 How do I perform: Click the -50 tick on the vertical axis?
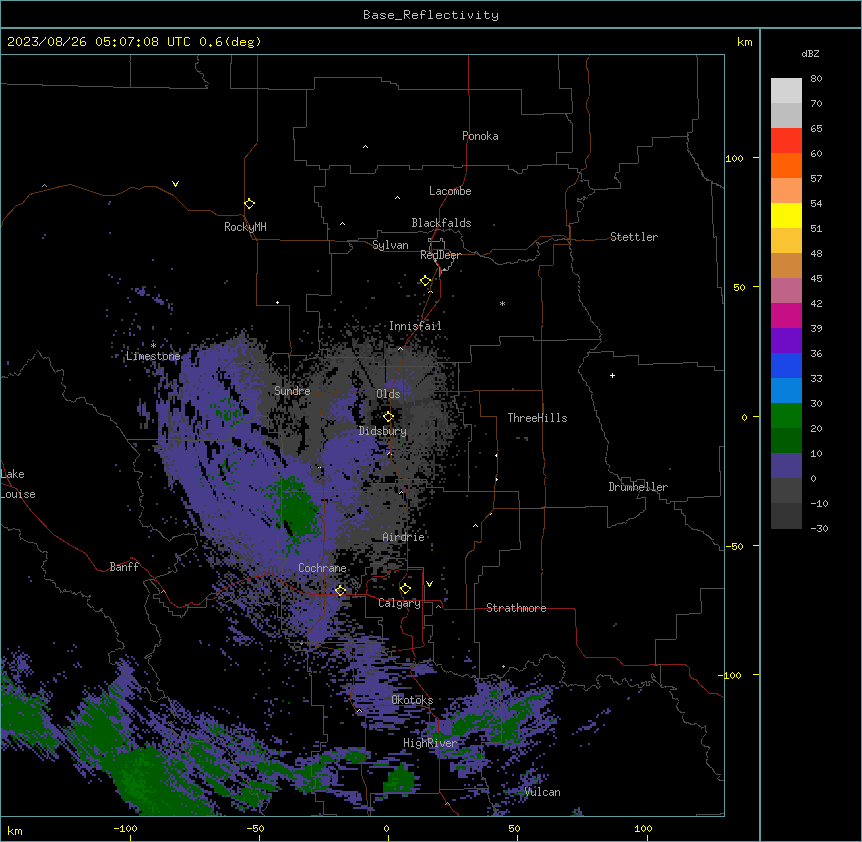pos(734,546)
